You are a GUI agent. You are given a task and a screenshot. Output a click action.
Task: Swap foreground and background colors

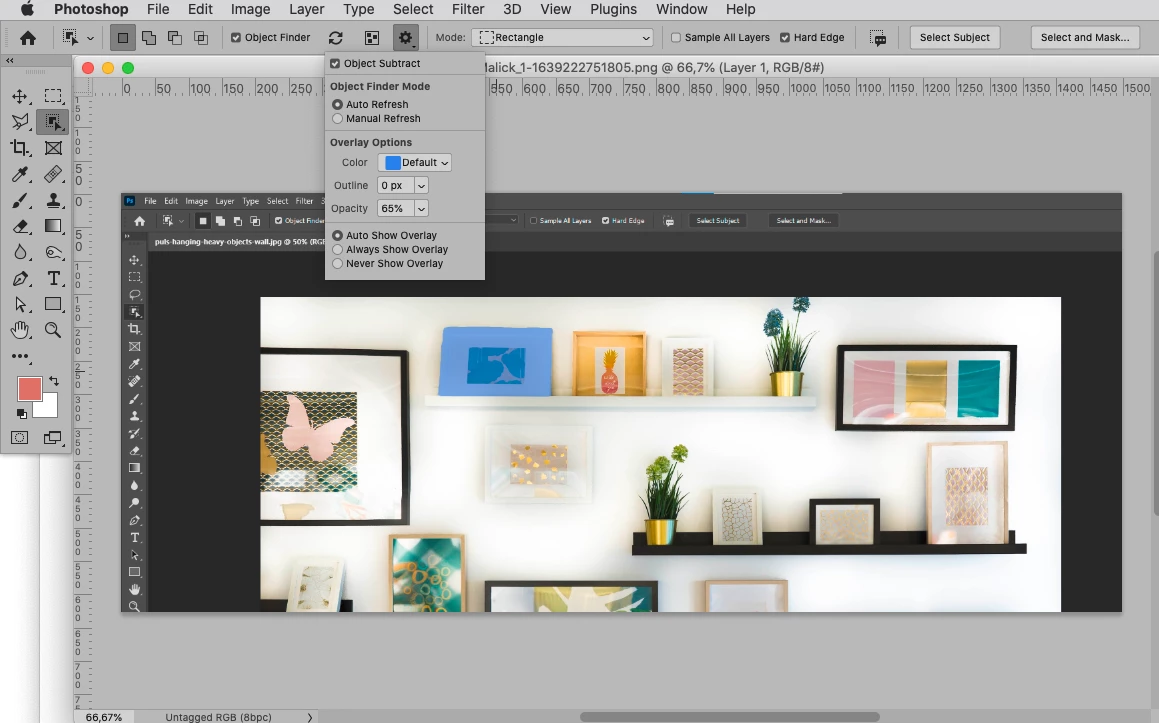(x=53, y=381)
